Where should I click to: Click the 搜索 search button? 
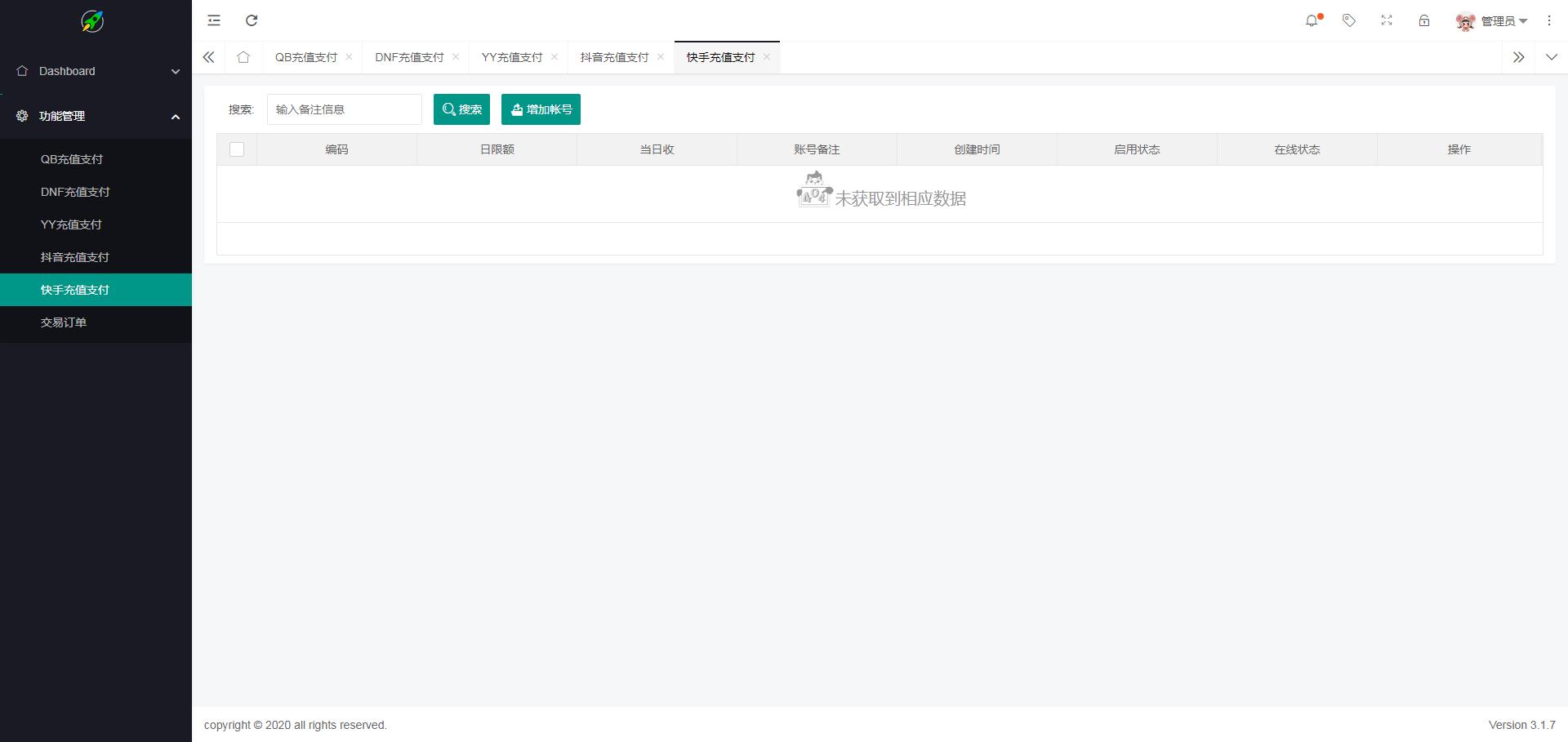click(461, 109)
